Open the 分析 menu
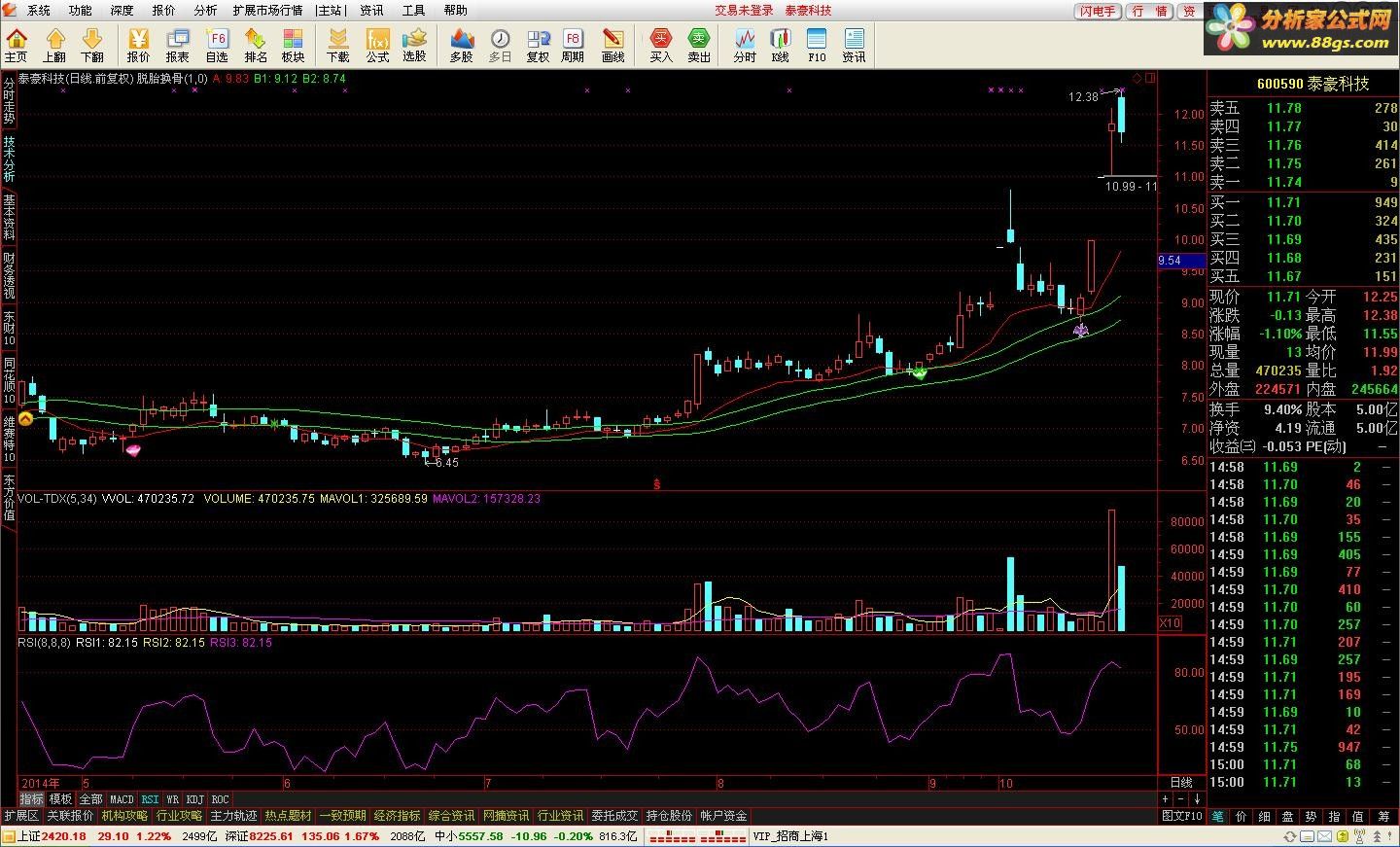This screenshot has height=847, width=1400. click(x=206, y=11)
